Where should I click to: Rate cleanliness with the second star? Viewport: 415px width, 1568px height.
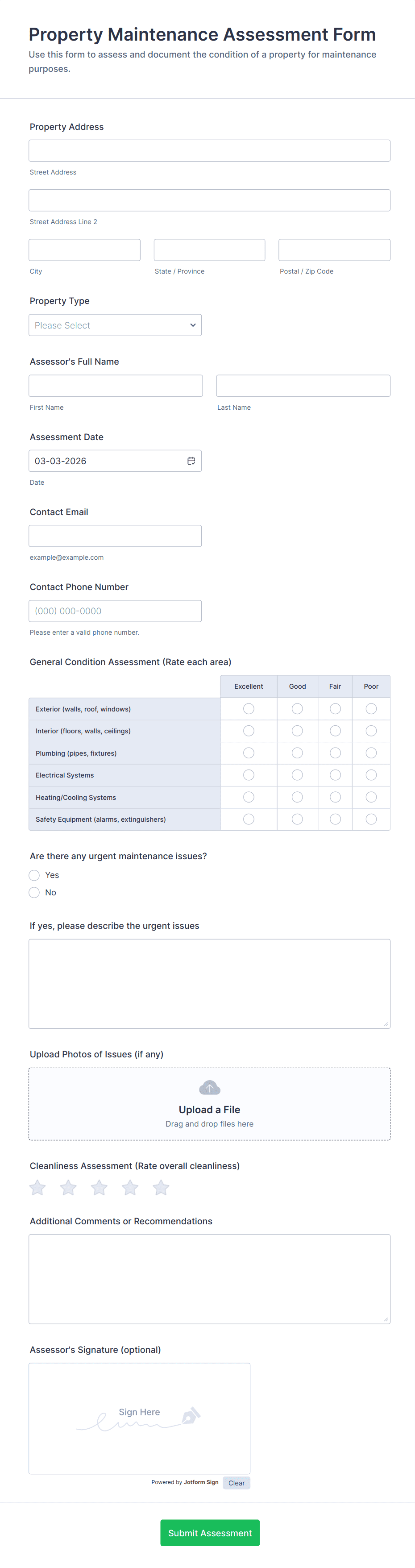[69, 1187]
